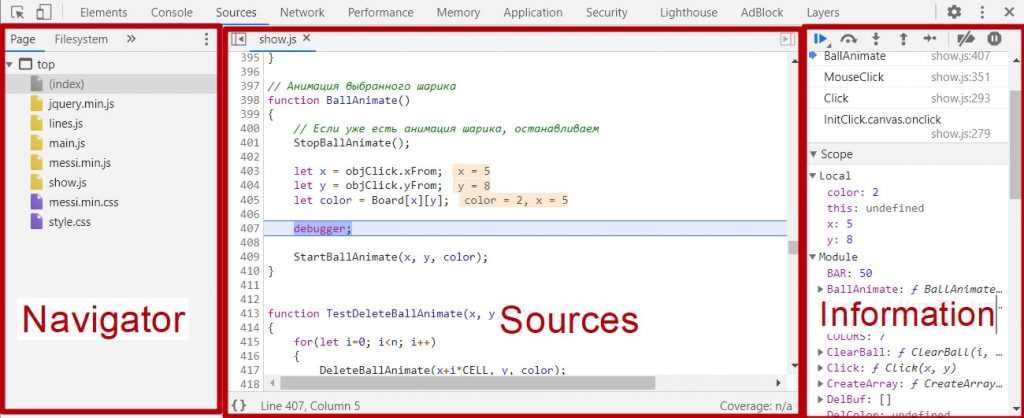Click the Inspect element picker icon
1024x418 pixels.
coord(18,12)
